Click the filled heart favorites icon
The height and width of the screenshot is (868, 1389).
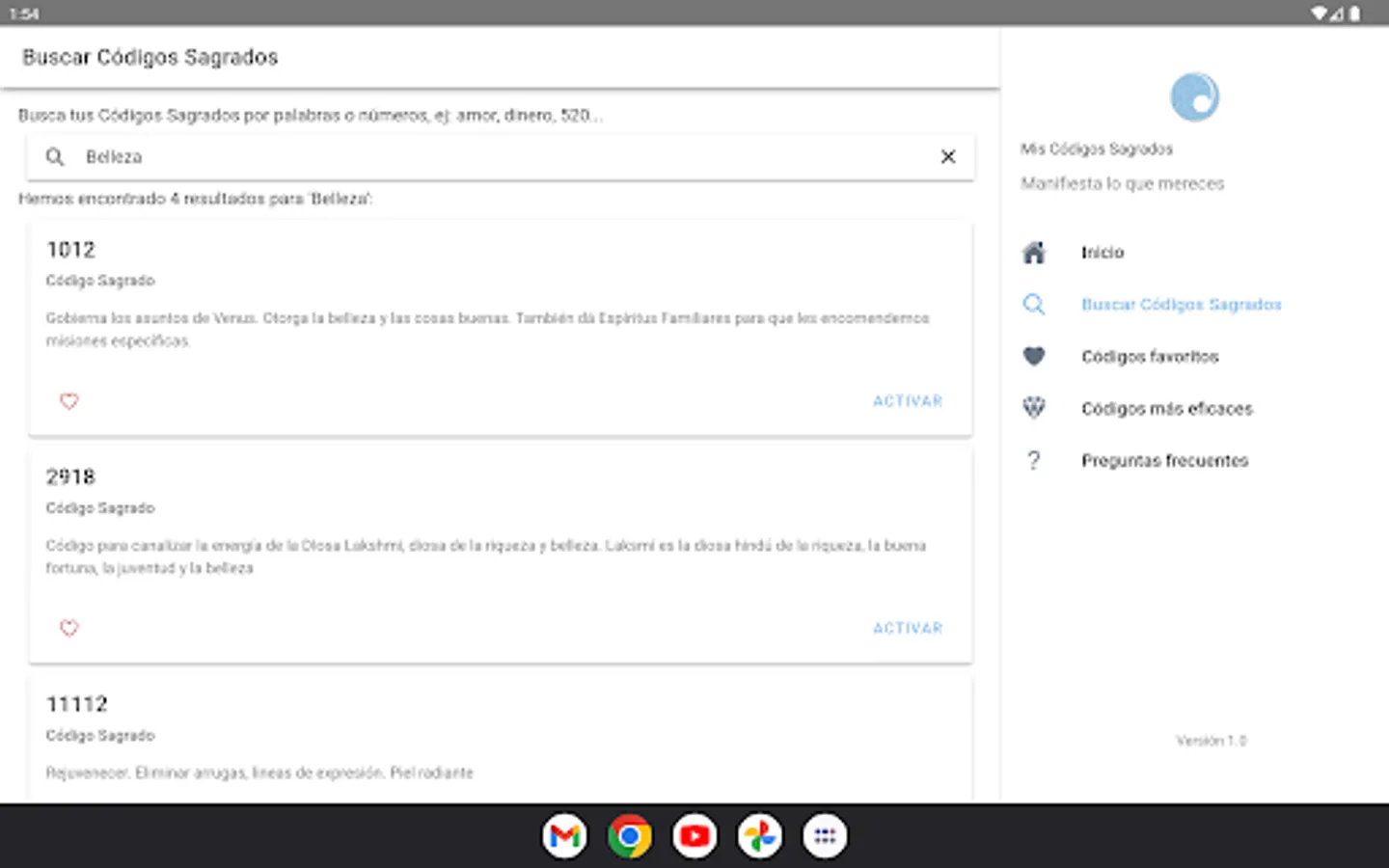pyautogui.click(x=1034, y=357)
